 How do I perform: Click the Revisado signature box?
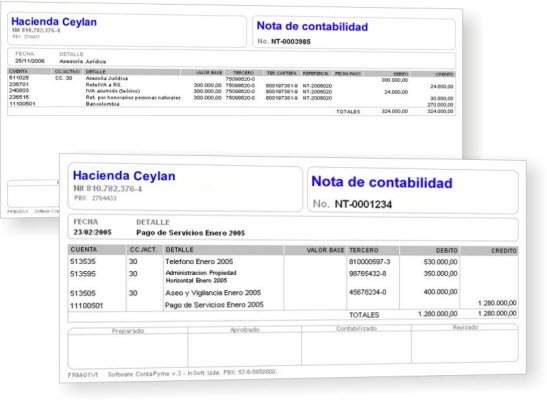coord(465,343)
